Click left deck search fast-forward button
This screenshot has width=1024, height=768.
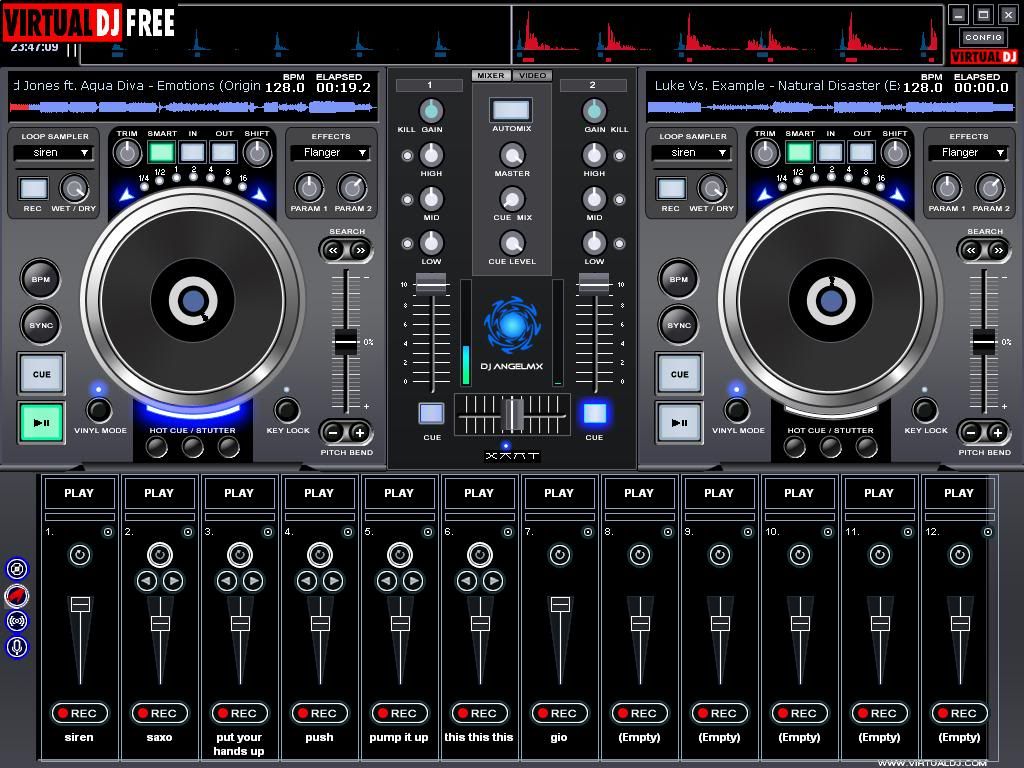click(x=360, y=249)
